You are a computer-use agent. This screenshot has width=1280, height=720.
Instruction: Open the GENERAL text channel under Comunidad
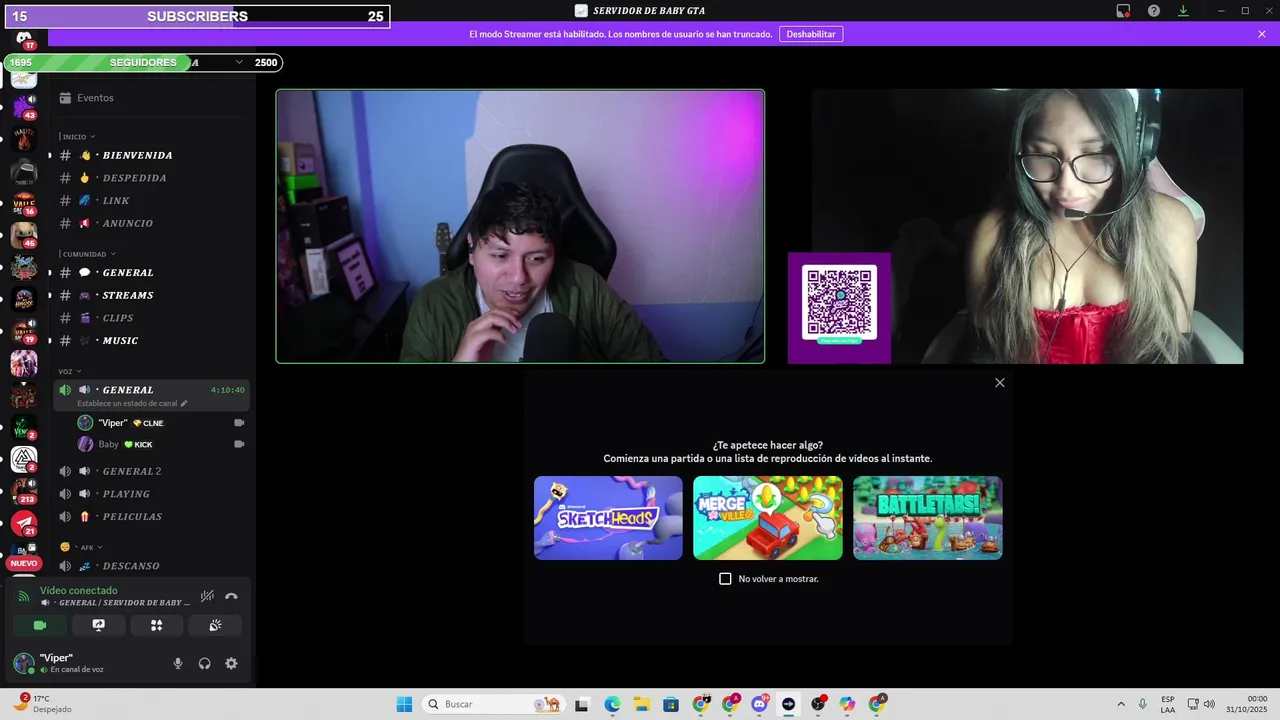(x=152, y=272)
